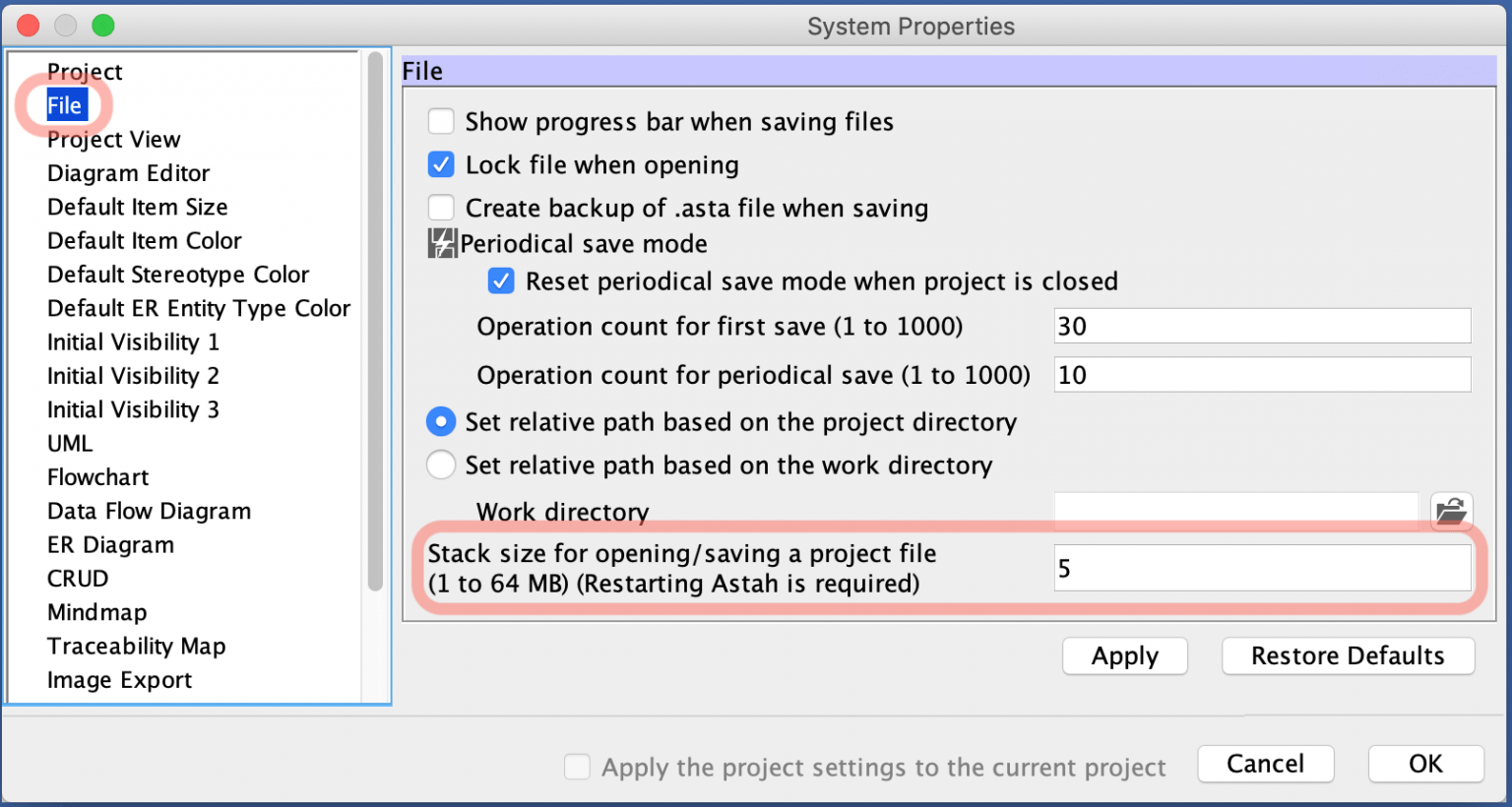Open Mindmap settings
The height and width of the screenshot is (807, 1512).
[x=96, y=611]
